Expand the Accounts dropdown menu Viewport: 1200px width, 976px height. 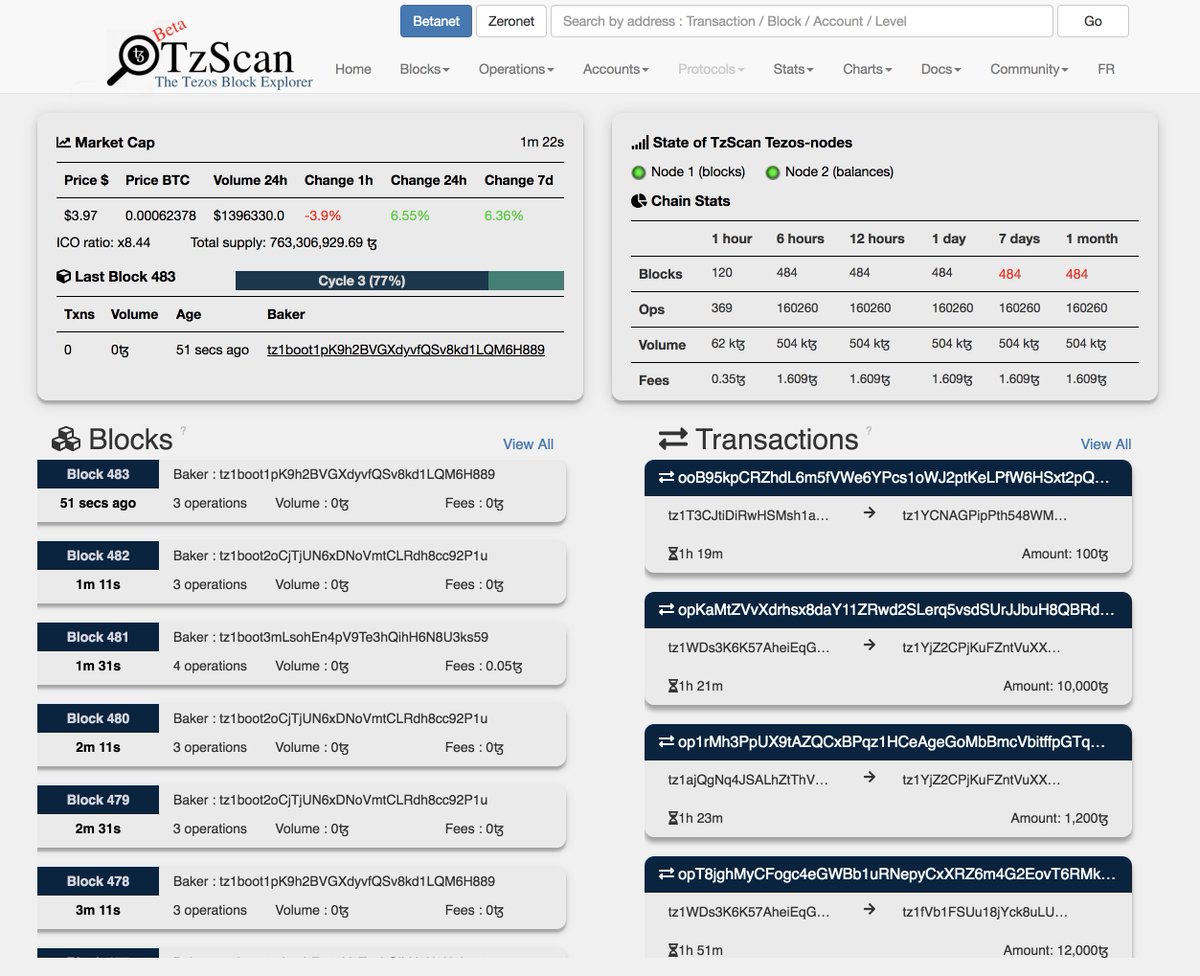616,69
